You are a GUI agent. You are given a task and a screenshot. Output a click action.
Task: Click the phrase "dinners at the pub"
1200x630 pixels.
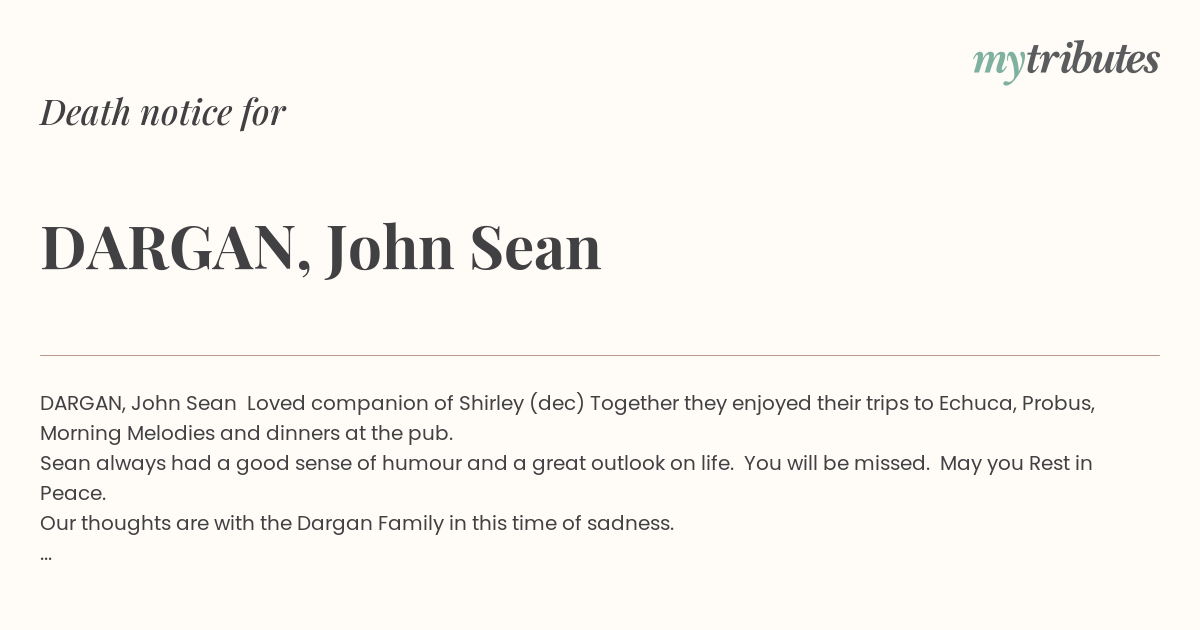[359, 434]
